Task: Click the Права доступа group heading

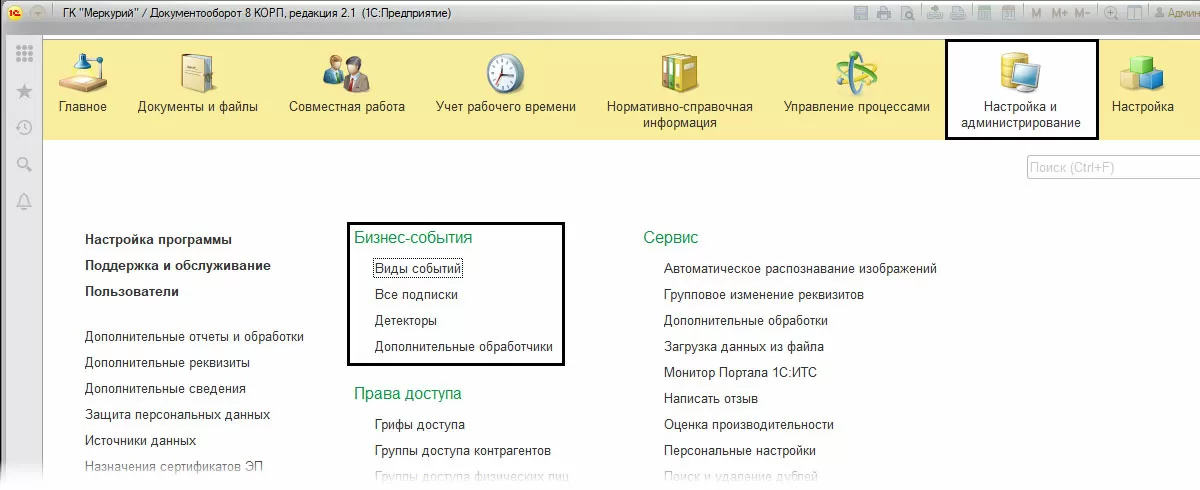Action: (x=408, y=394)
